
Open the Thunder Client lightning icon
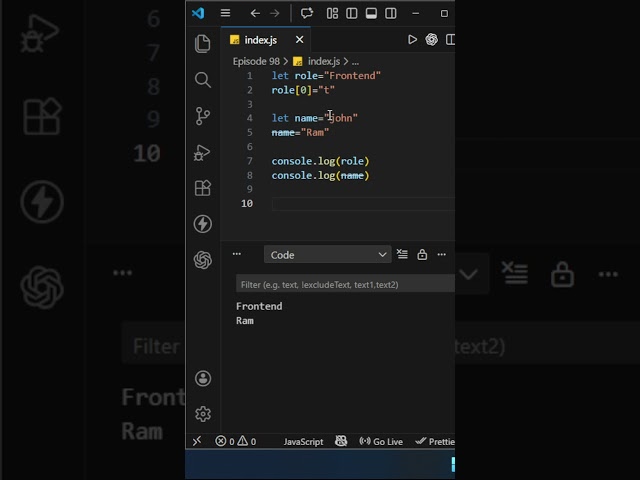tap(202, 224)
